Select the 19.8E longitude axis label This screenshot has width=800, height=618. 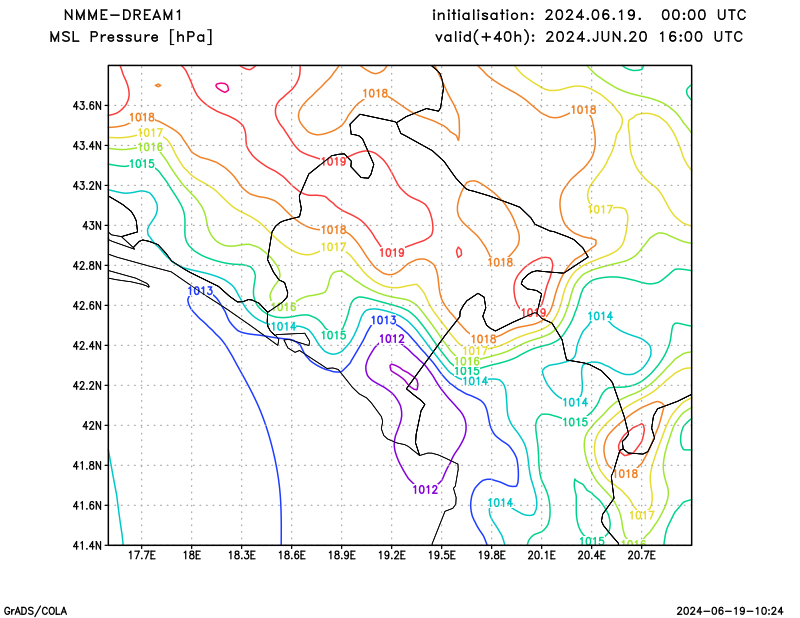[x=491, y=555]
